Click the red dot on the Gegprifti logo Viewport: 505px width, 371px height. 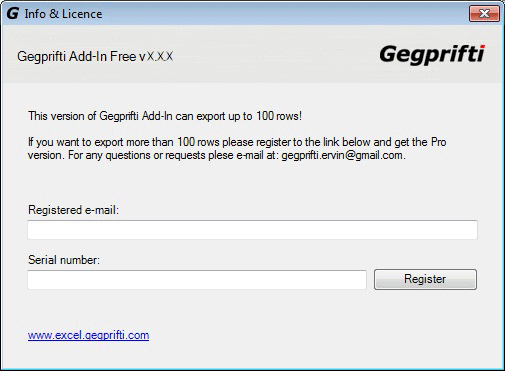point(483,46)
